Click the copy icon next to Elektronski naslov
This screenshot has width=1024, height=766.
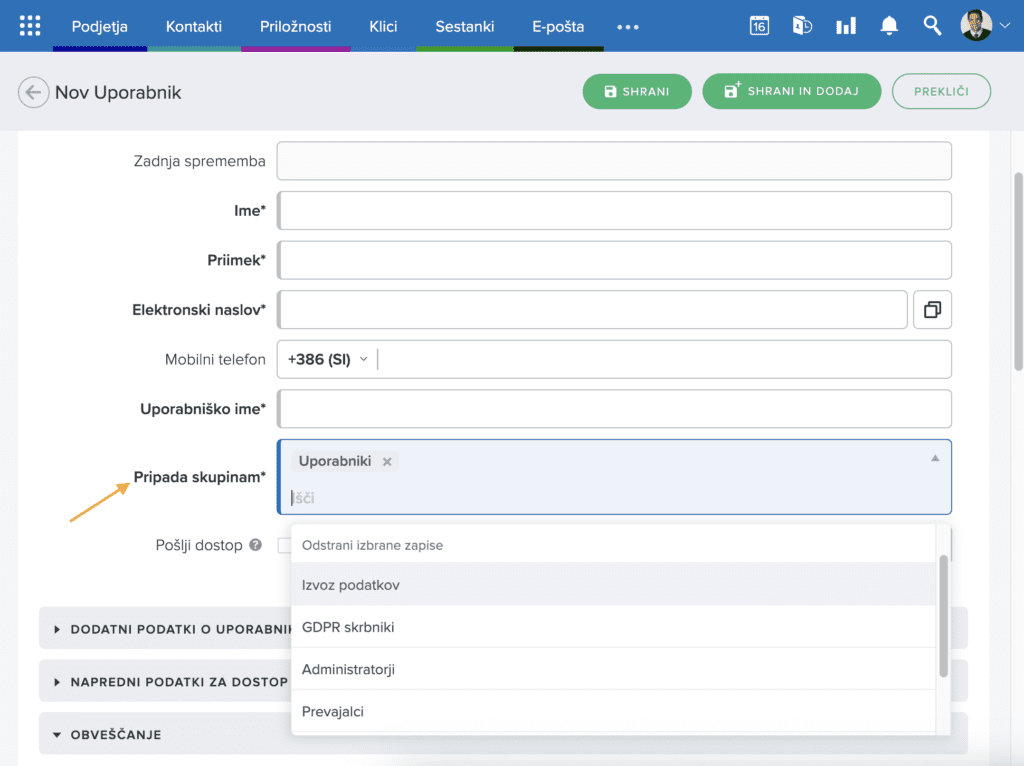932,310
